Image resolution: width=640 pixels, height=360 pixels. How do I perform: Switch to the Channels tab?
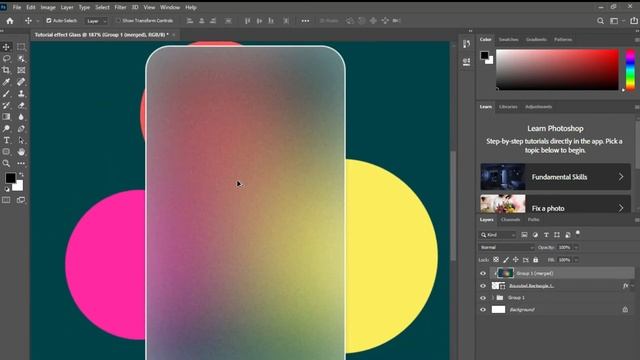(x=511, y=220)
